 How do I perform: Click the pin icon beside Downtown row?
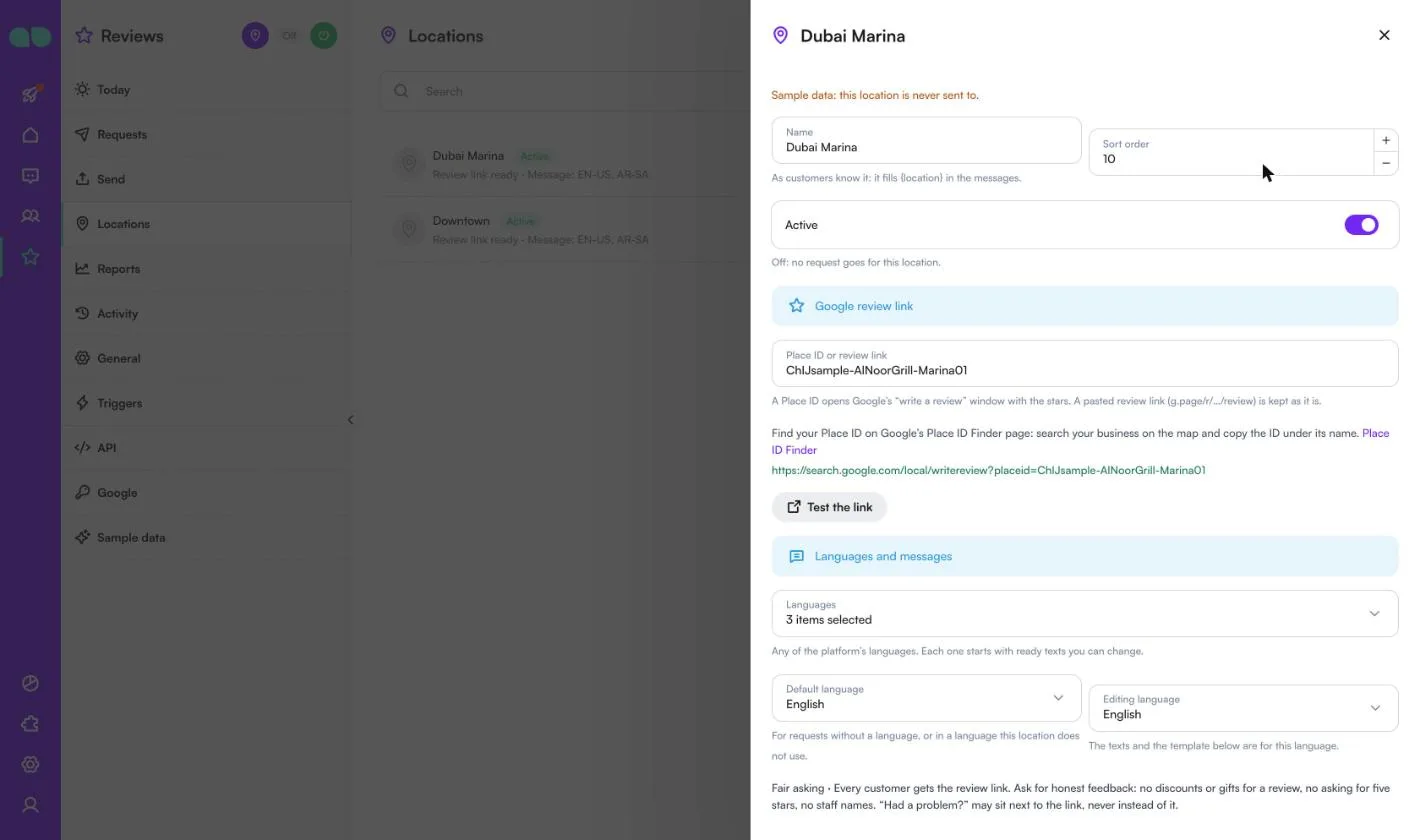pos(408,229)
